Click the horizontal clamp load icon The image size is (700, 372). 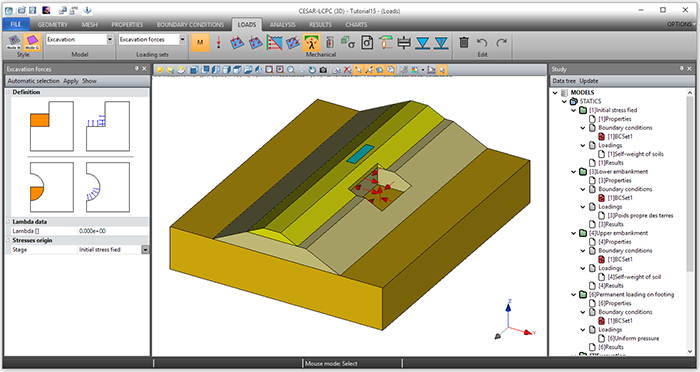[404, 42]
